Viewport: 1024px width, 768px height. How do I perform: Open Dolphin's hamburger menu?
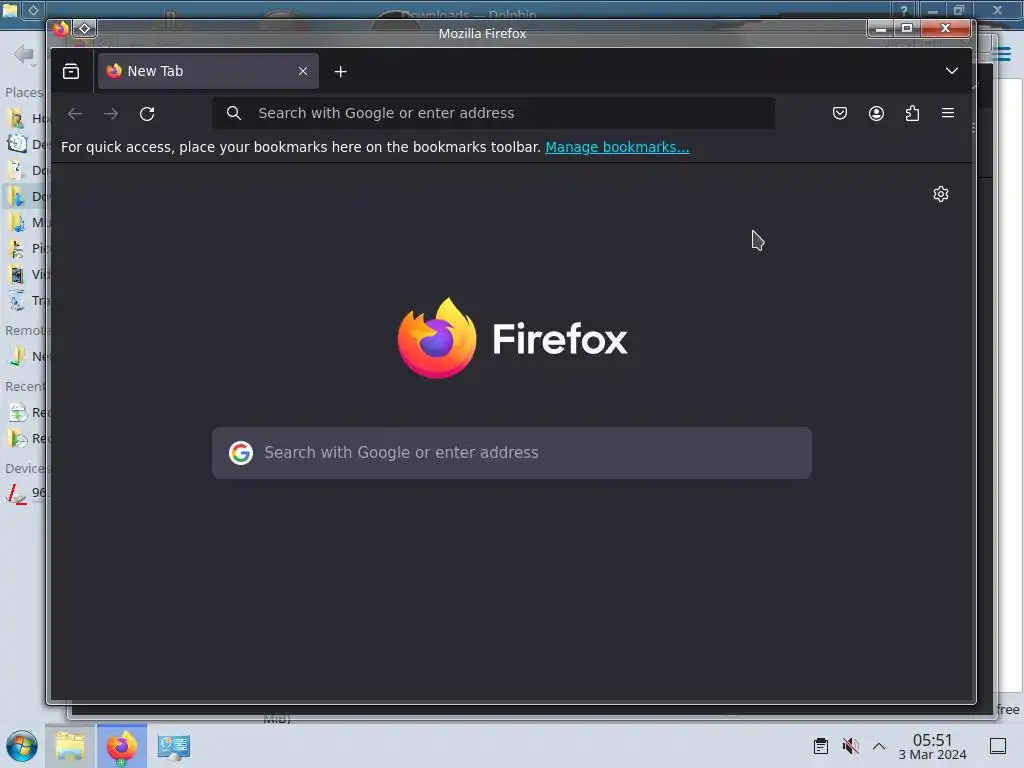click(1001, 54)
